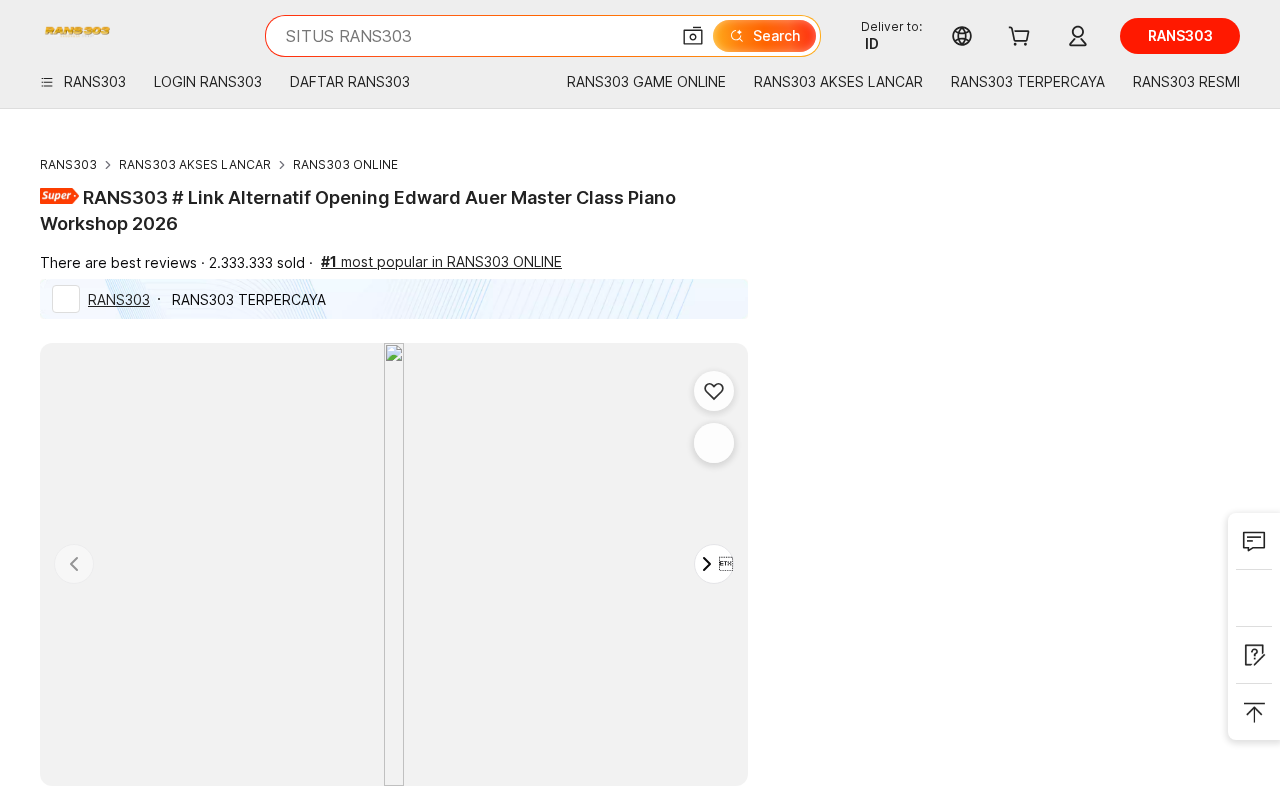Expand the RANS303 categories list menu
1280x800 pixels.
tap(84, 82)
